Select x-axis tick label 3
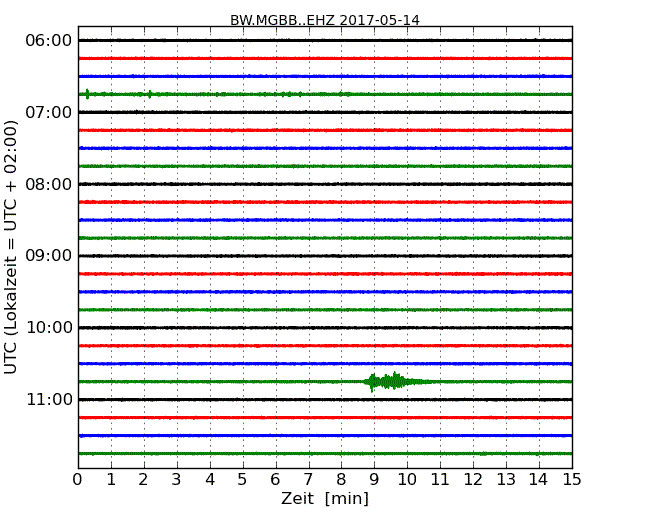 click(x=177, y=480)
